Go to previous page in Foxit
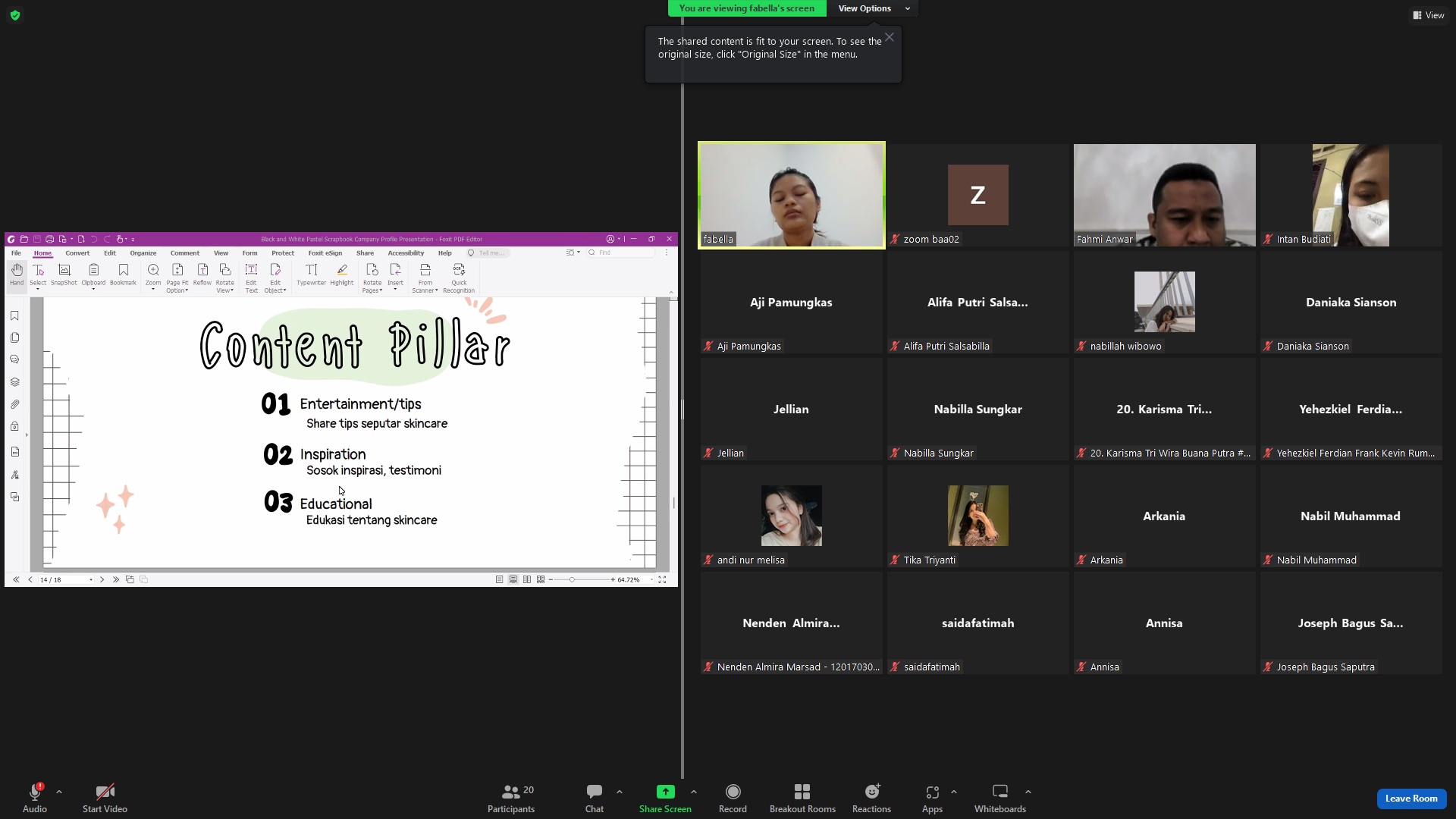The image size is (1456, 819). click(30, 579)
